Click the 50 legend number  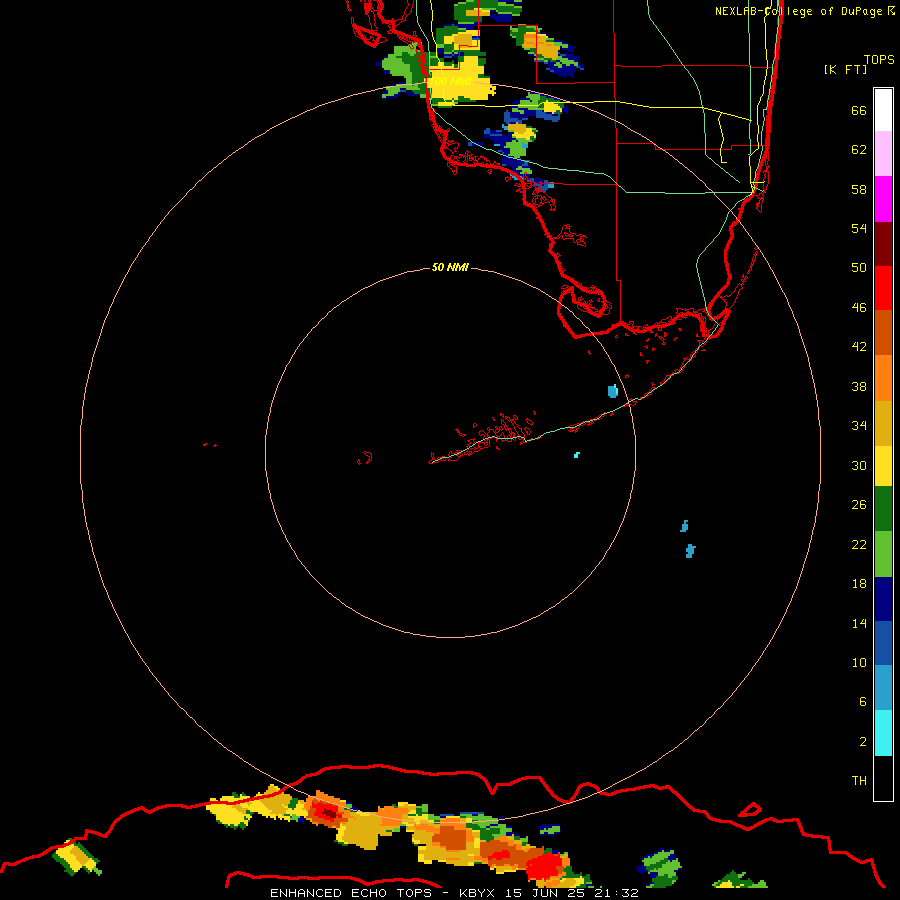(x=859, y=268)
